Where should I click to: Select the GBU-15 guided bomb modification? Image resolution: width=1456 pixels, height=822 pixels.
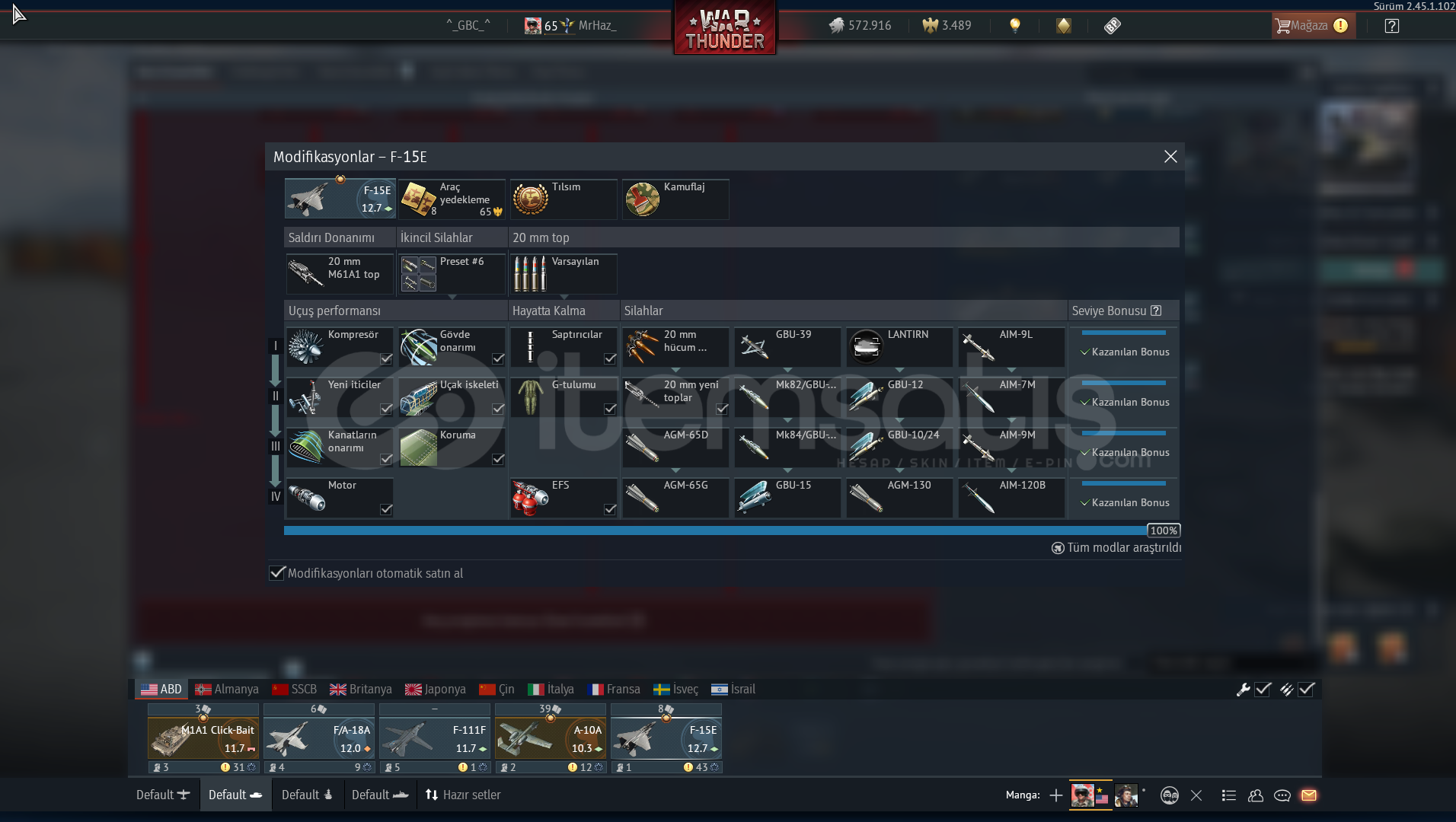(x=787, y=498)
